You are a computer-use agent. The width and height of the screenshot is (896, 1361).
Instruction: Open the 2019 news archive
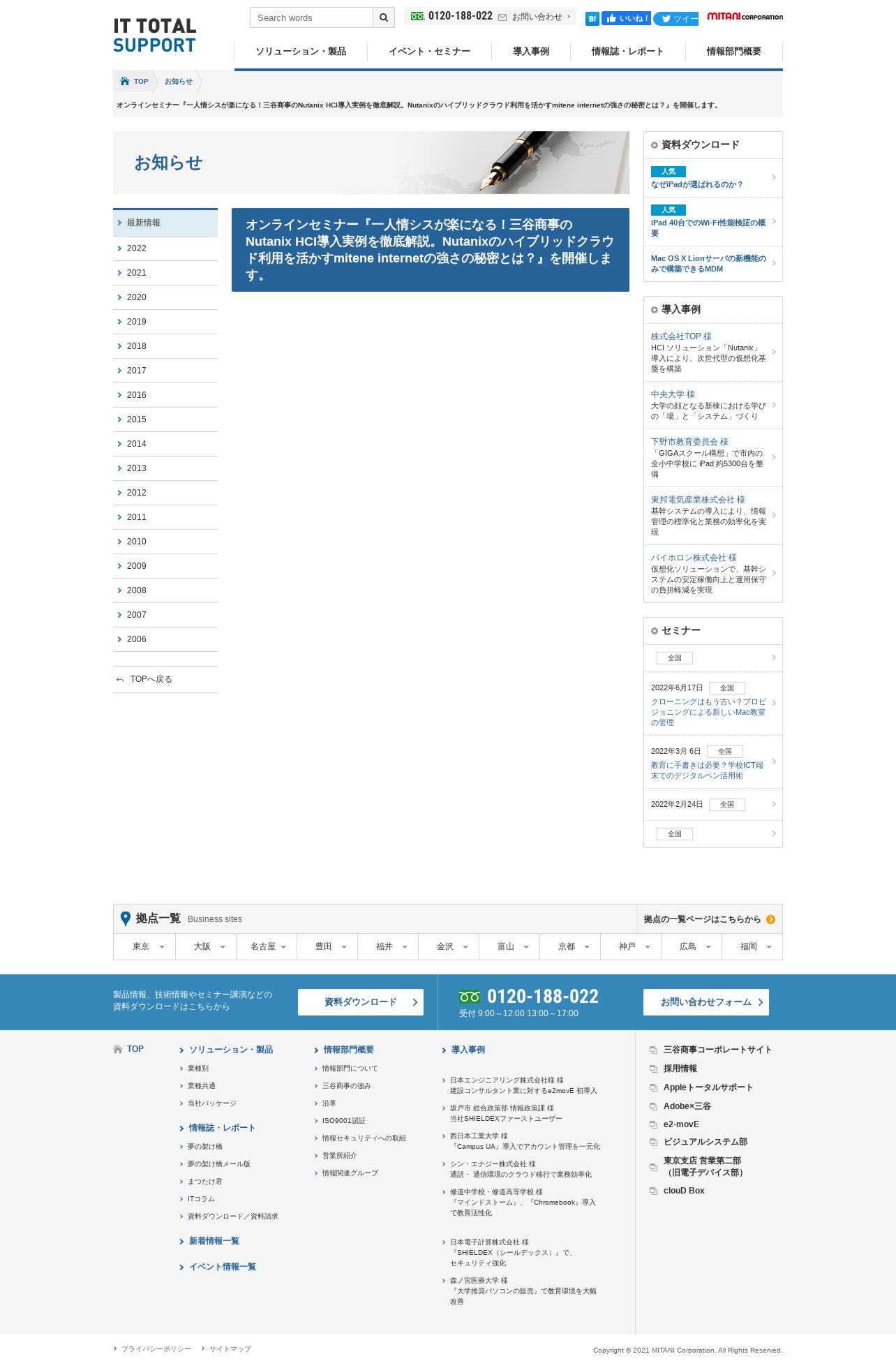pyautogui.click(x=165, y=322)
